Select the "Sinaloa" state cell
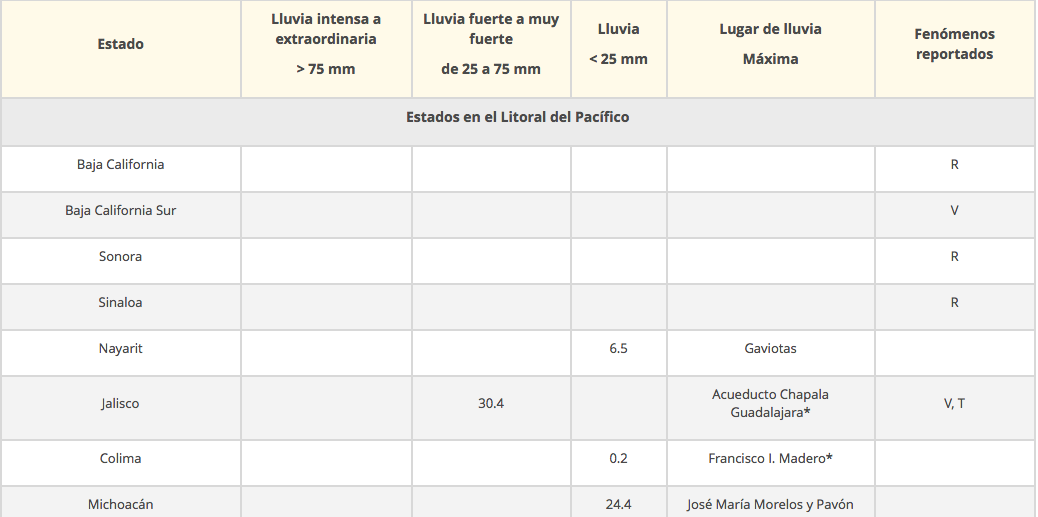The height and width of the screenshot is (517, 1038). tap(120, 302)
